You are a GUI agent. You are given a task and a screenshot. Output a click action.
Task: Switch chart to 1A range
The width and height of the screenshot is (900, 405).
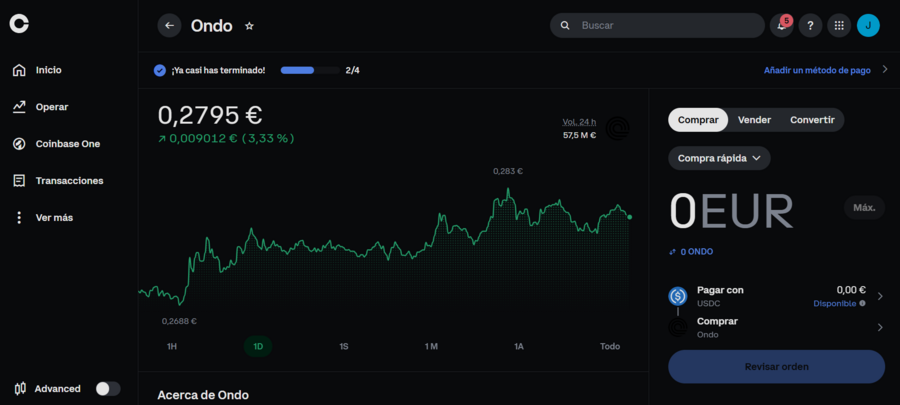[x=519, y=346]
